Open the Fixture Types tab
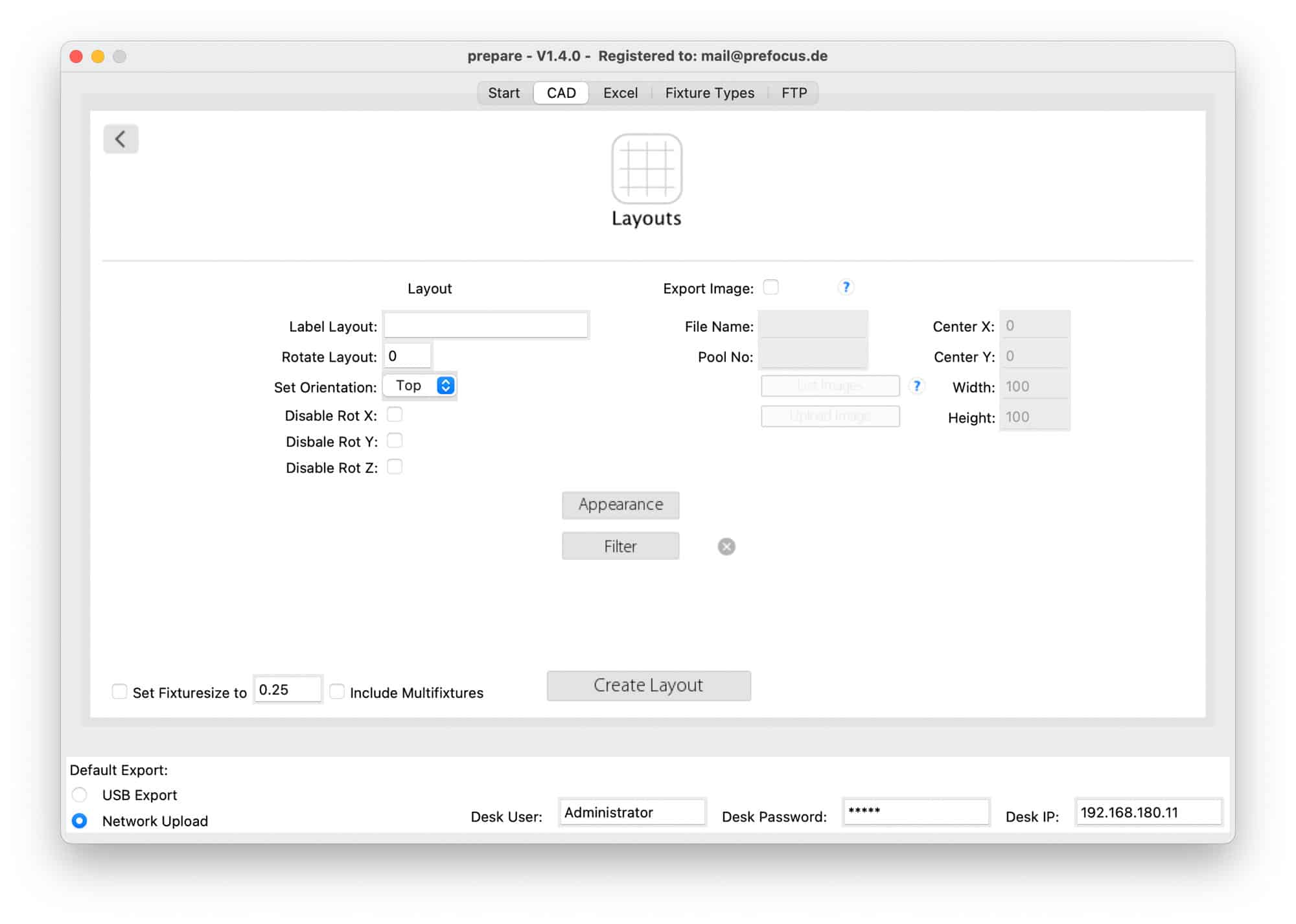 (709, 93)
